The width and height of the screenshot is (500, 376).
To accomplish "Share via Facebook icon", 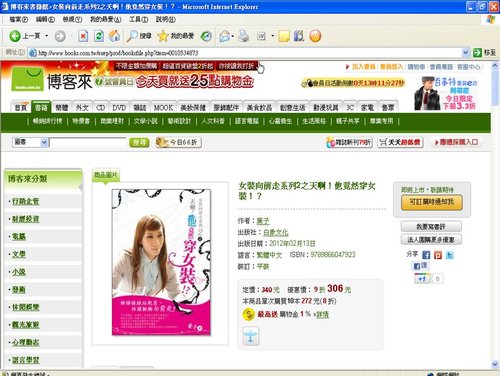I will (x=426, y=255).
